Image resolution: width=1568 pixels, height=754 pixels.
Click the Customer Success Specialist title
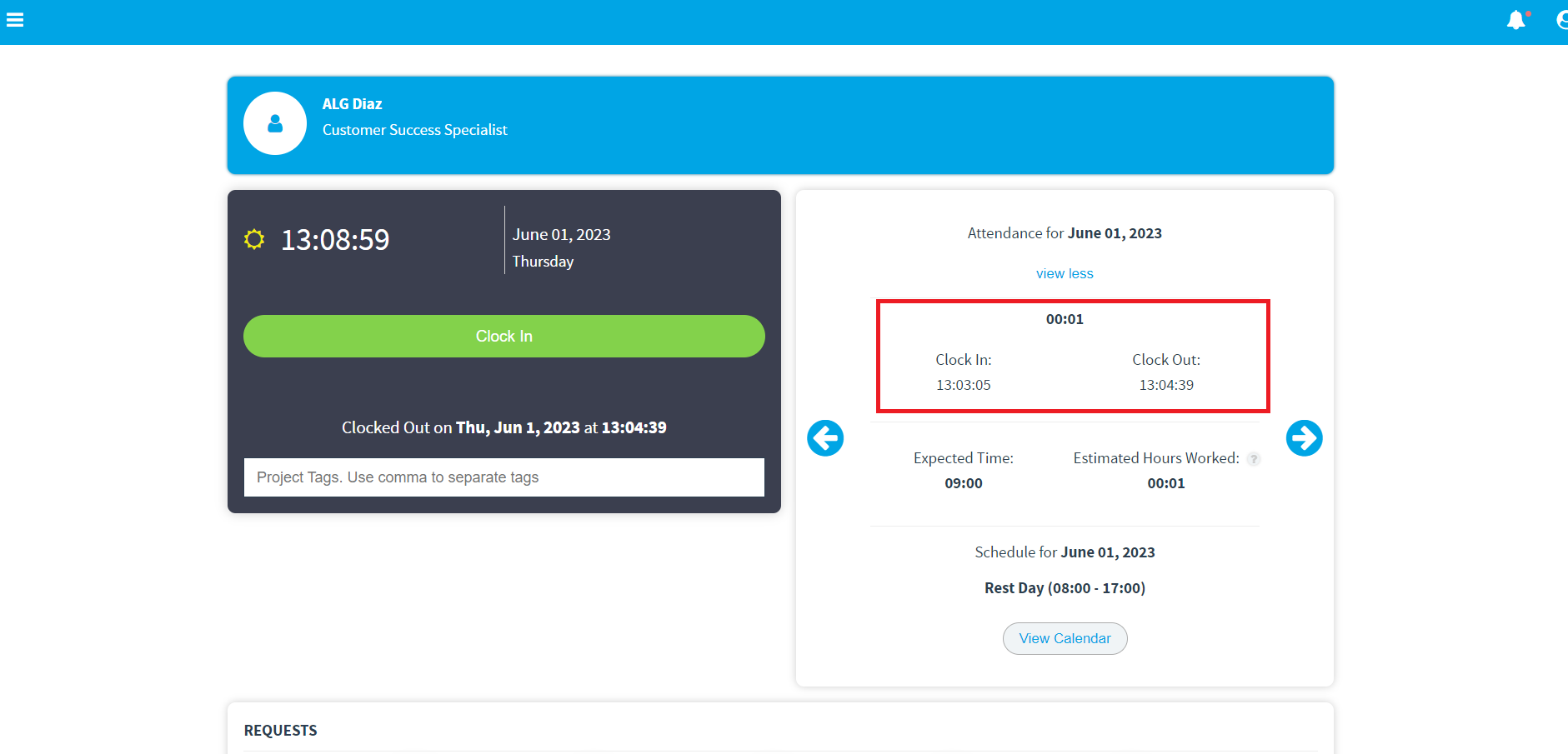tap(414, 130)
